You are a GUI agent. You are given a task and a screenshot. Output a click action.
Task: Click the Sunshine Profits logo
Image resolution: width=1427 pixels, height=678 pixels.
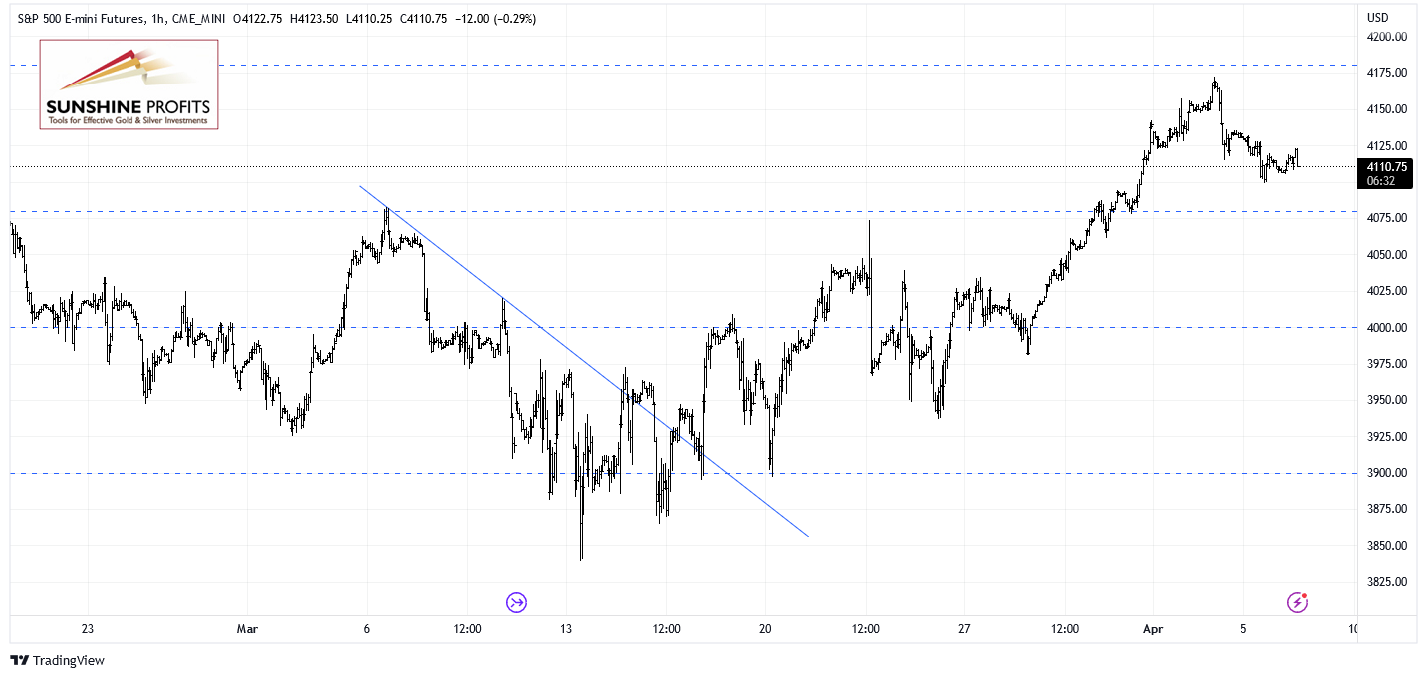129,85
